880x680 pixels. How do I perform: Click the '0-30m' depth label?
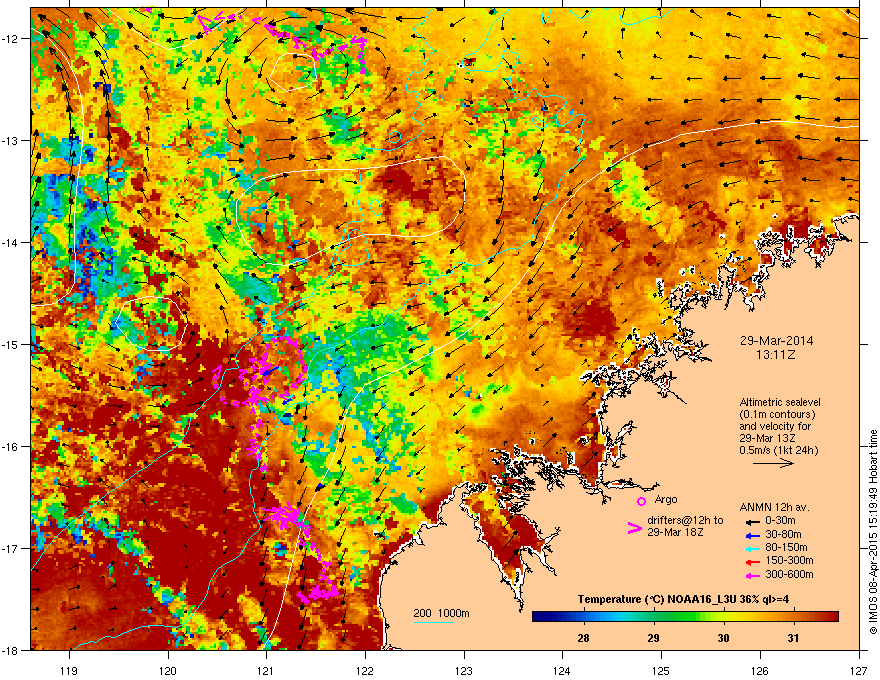tap(780, 521)
